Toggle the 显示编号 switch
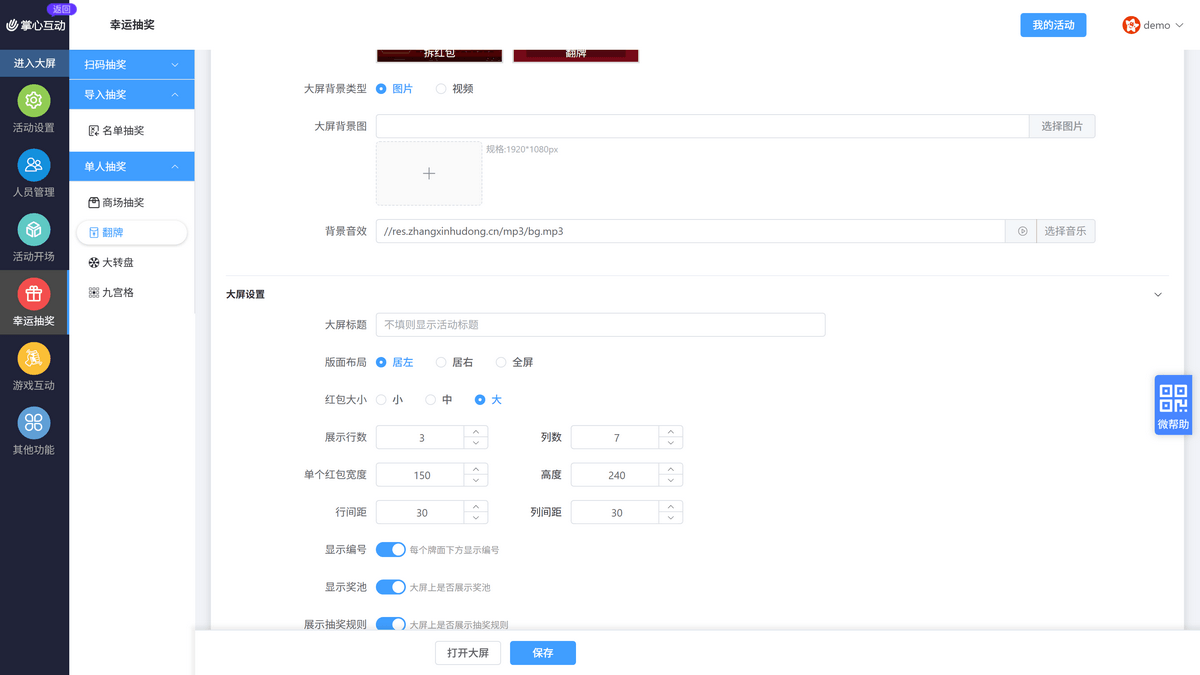Image resolution: width=1200 pixels, height=675 pixels. [391, 549]
